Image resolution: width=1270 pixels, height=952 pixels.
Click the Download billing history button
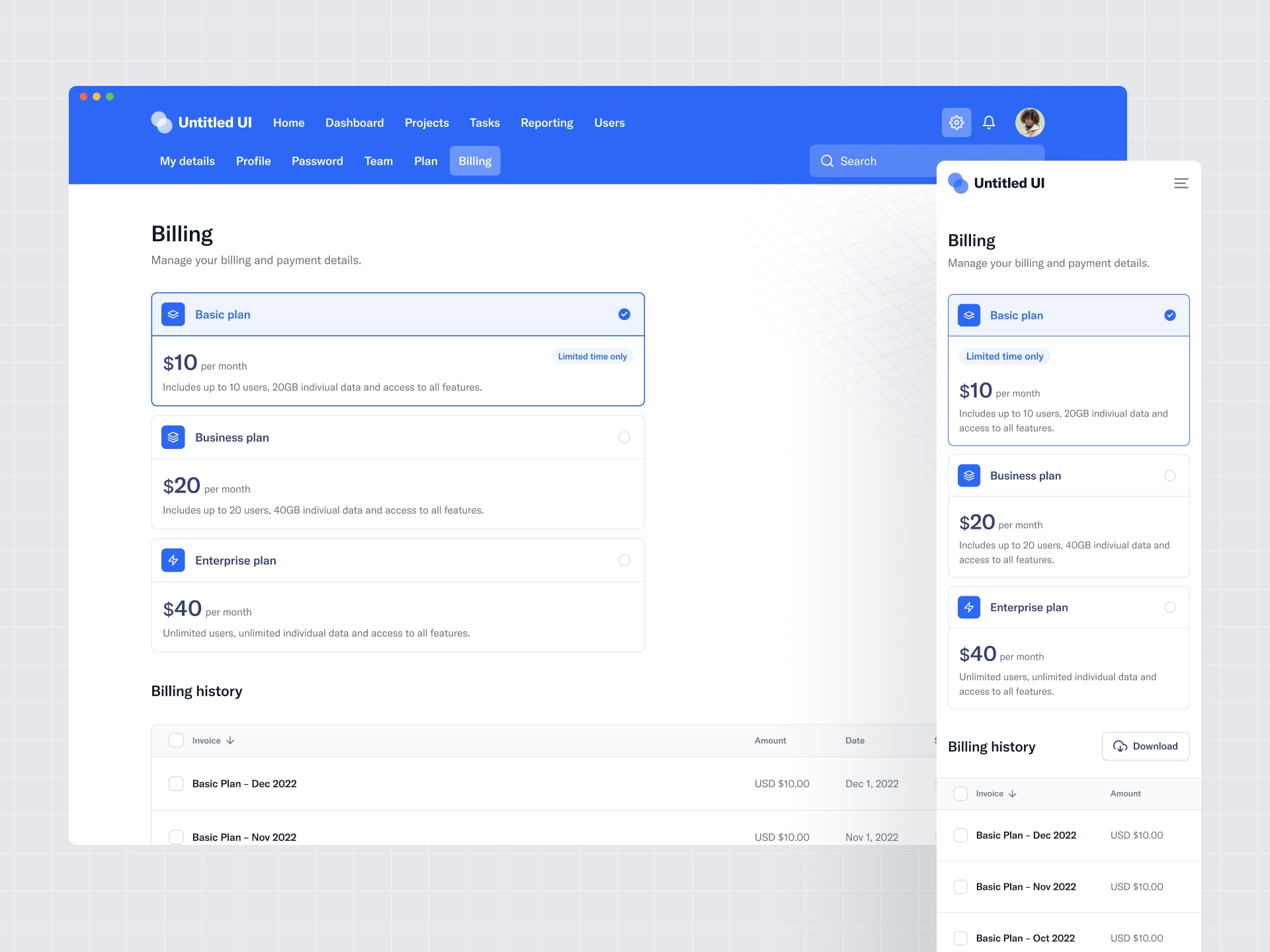click(x=1146, y=746)
